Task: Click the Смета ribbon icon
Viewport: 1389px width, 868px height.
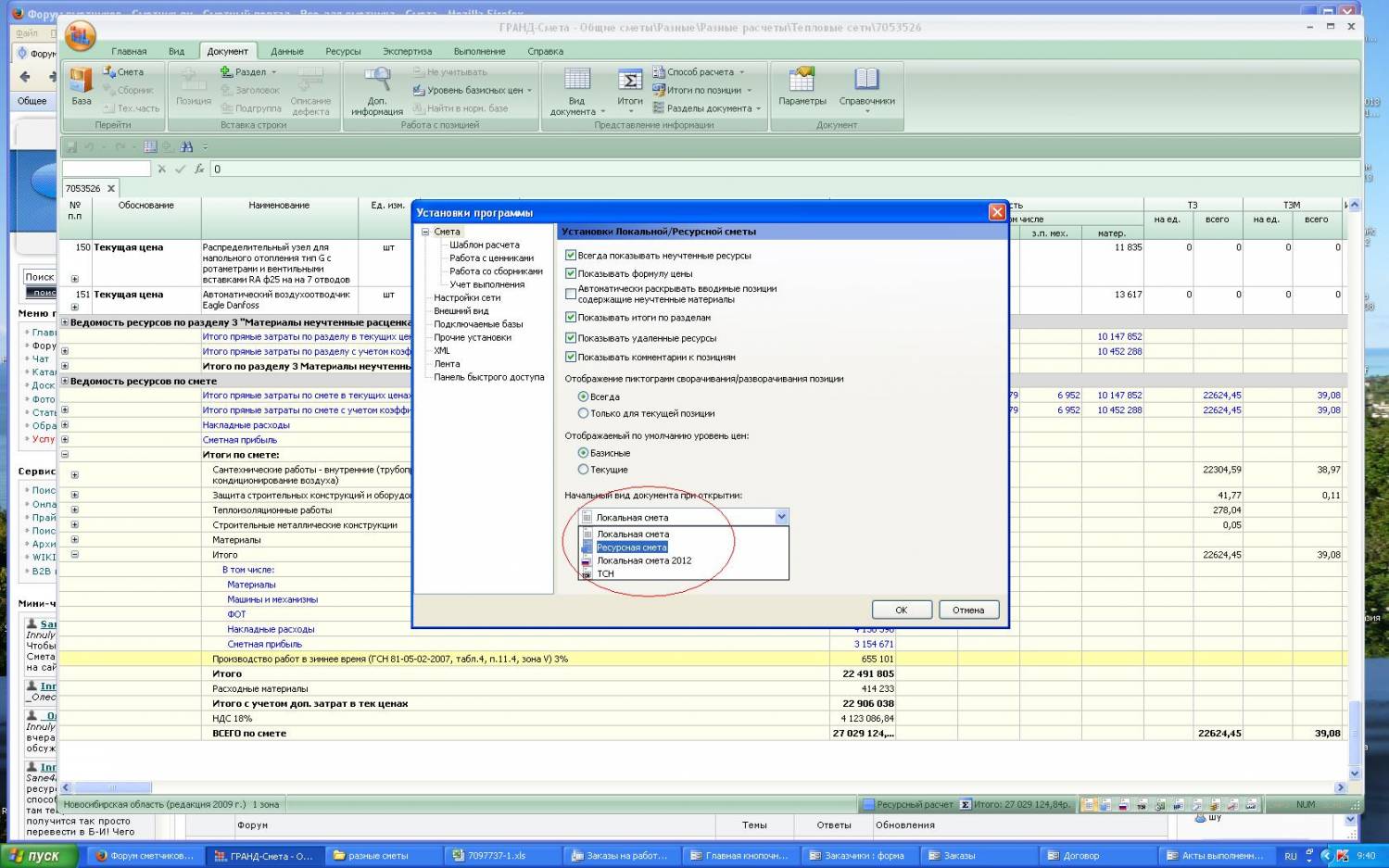Action: tap(109, 72)
